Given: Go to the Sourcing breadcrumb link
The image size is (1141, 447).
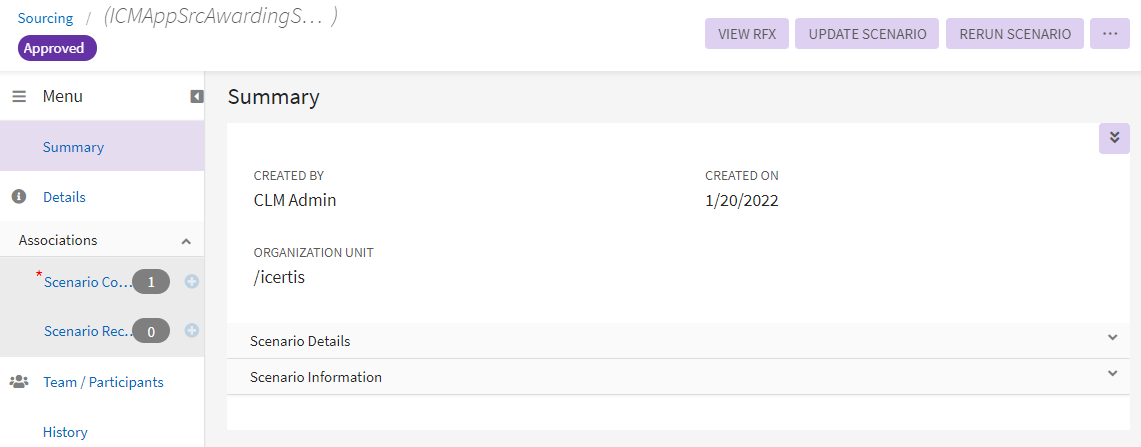Looking at the screenshot, I should (45, 18).
